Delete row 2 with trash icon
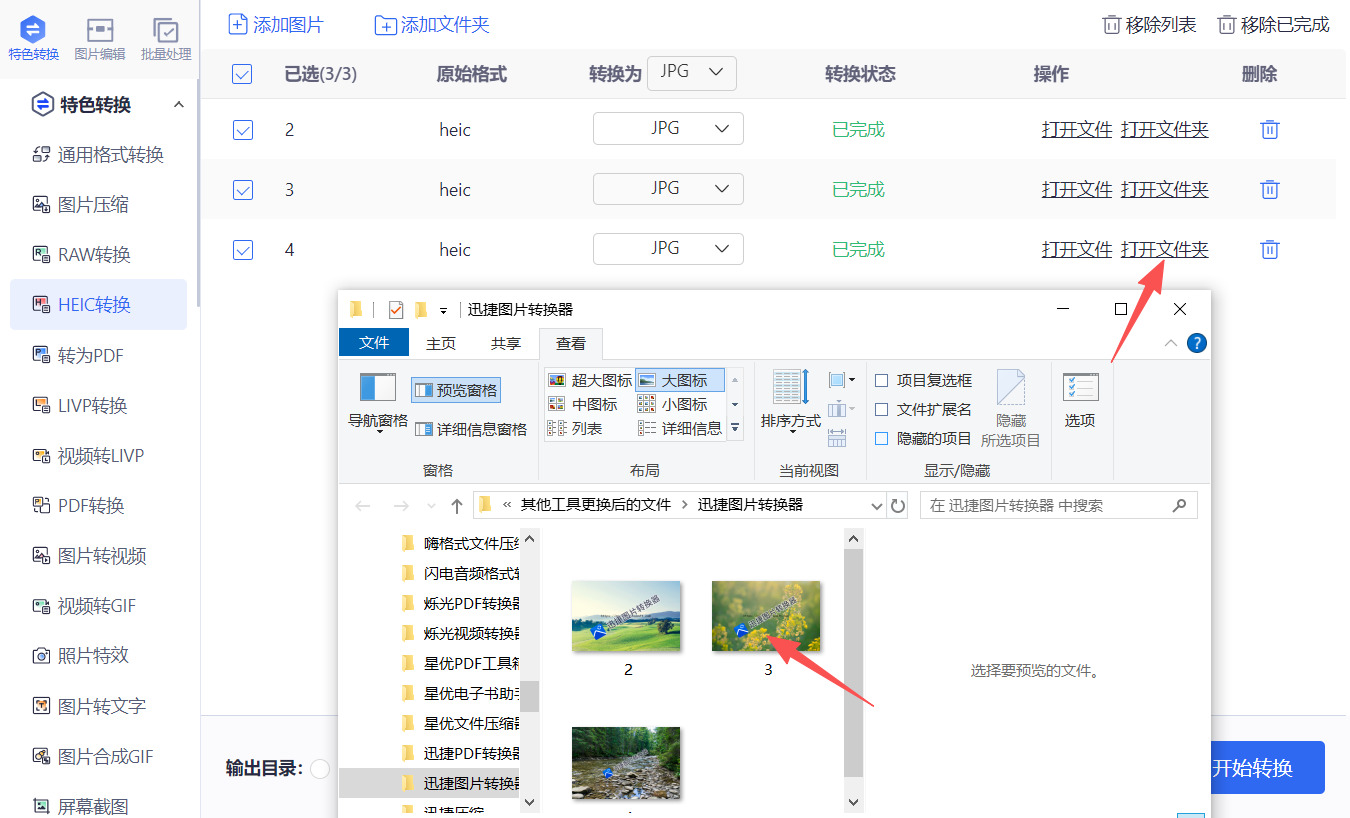 (x=1269, y=130)
